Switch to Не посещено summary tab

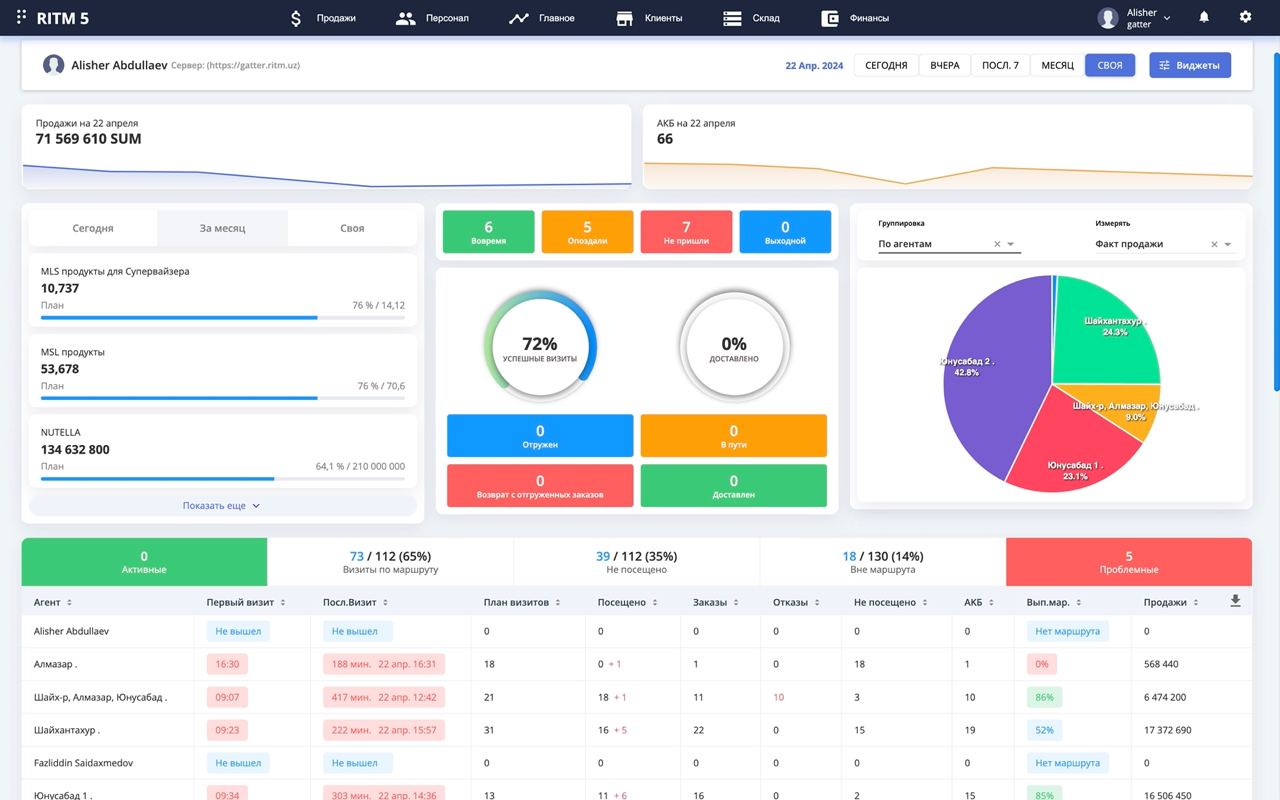636,562
